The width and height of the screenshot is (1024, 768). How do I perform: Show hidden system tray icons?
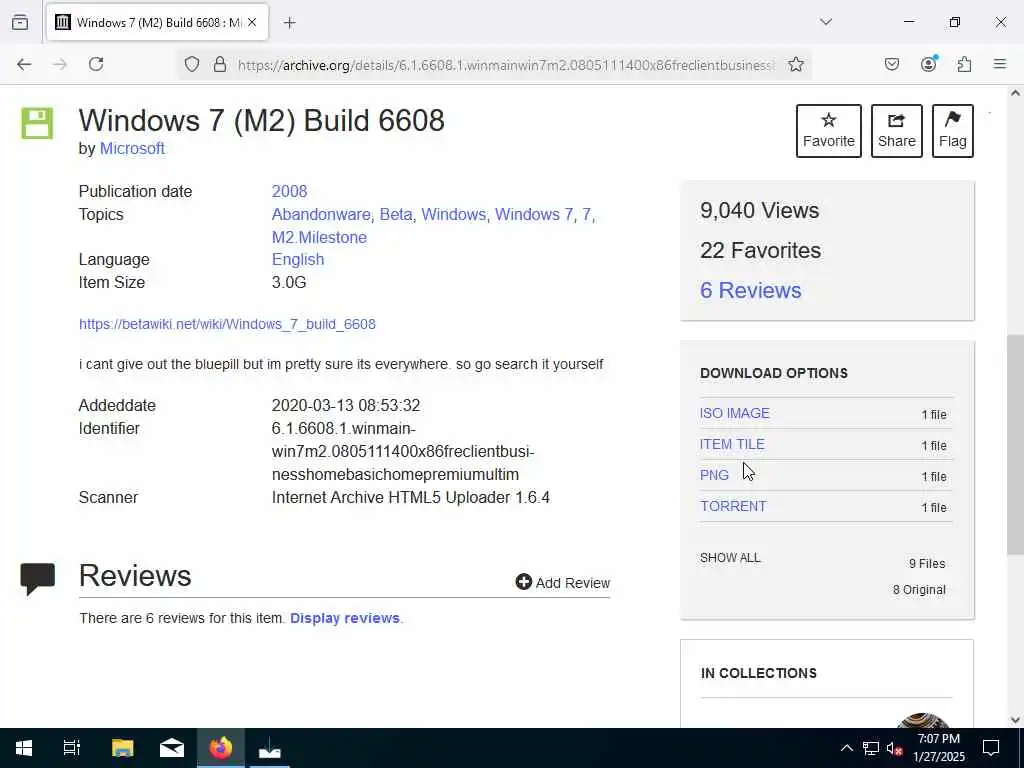[846, 748]
